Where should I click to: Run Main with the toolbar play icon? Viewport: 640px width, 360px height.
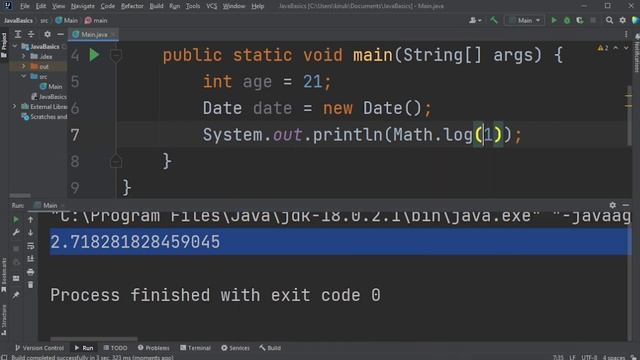pos(554,20)
